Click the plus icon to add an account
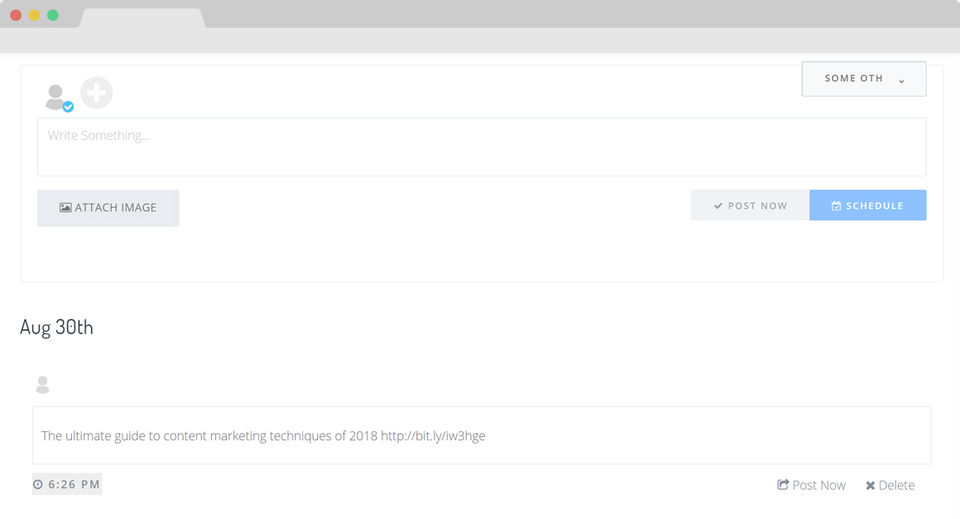Screen dimensions: 960x519 (97, 93)
